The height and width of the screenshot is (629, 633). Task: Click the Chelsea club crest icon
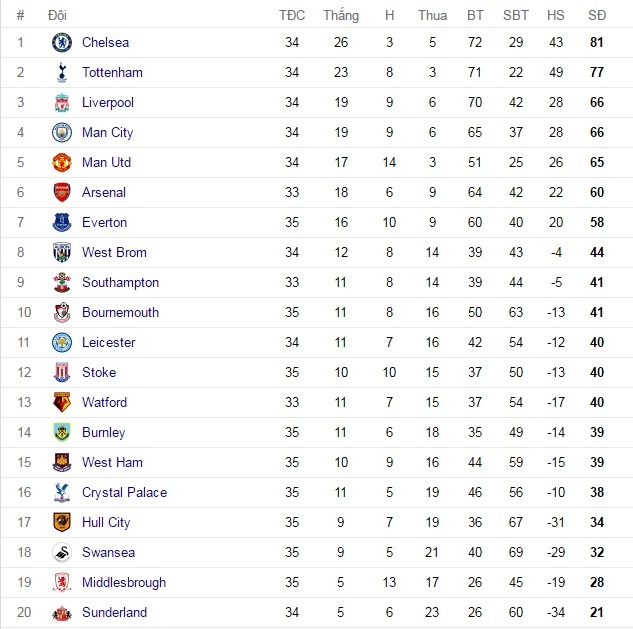point(62,43)
